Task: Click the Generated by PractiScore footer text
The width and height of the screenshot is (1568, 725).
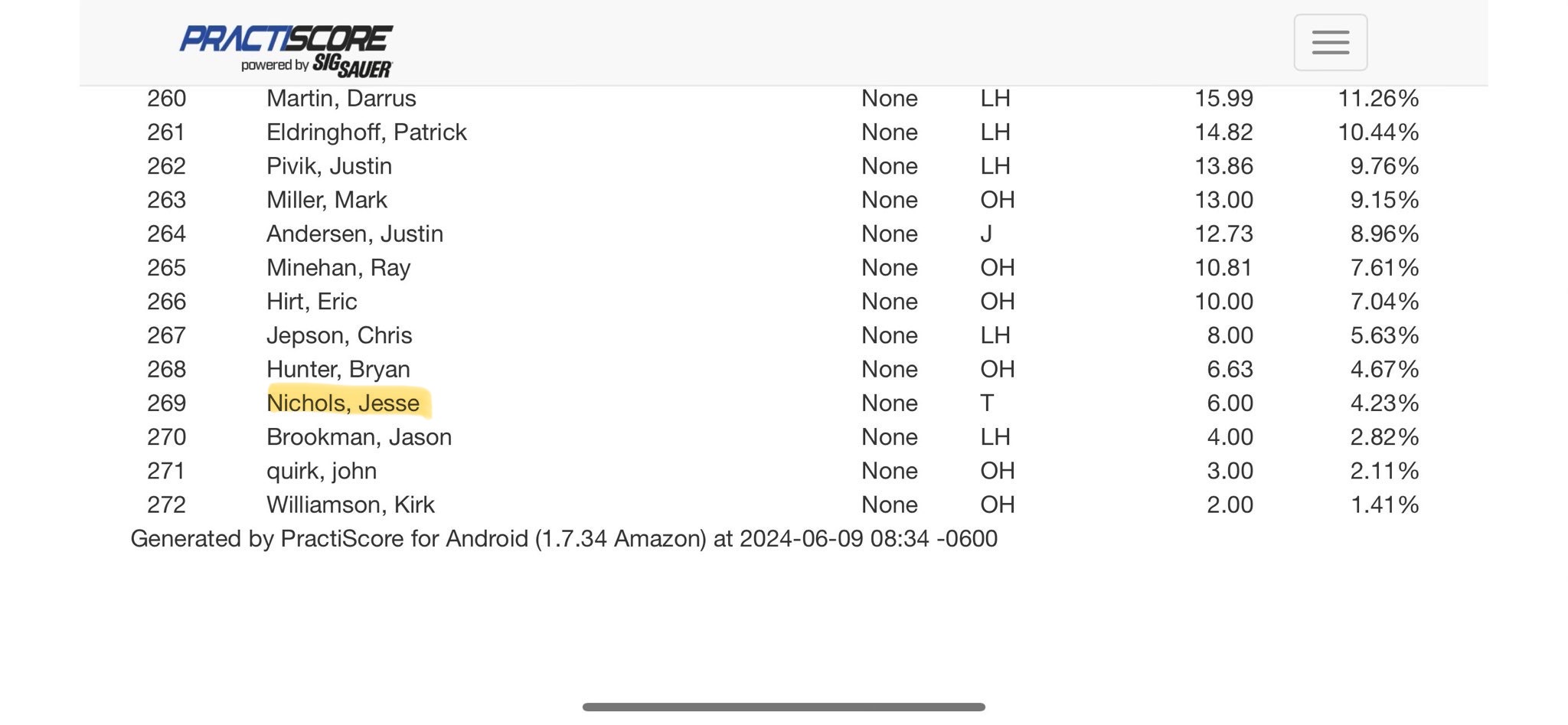Action: point(563,538)
